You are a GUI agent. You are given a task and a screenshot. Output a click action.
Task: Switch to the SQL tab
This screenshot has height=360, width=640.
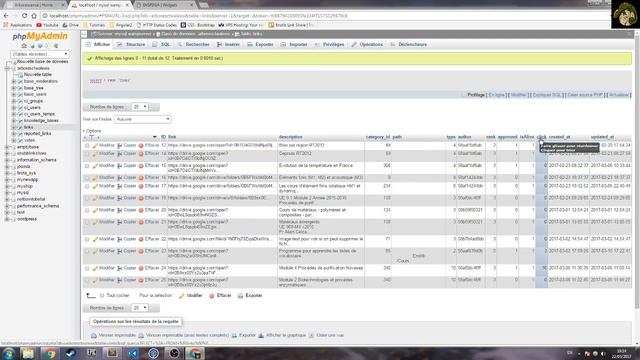point(161,44)
